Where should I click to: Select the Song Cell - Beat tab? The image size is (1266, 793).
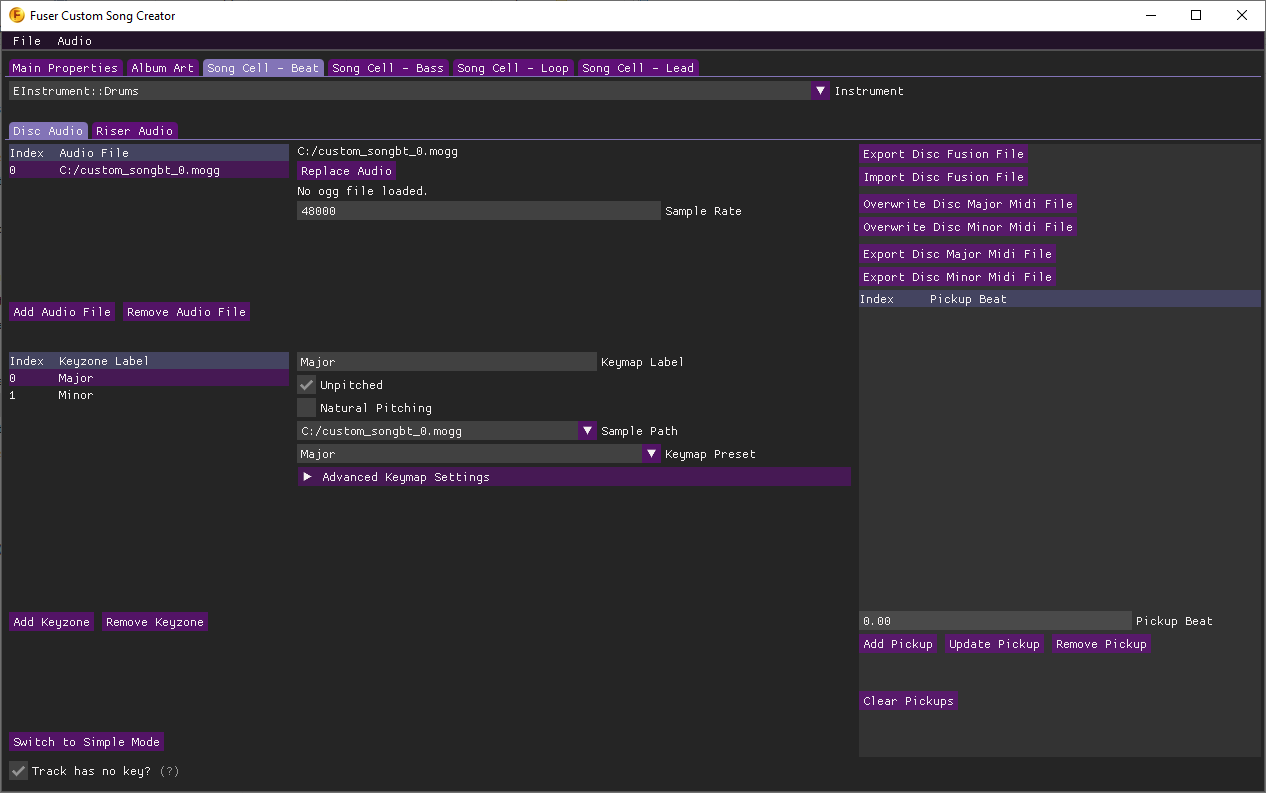tap(263, 68)
